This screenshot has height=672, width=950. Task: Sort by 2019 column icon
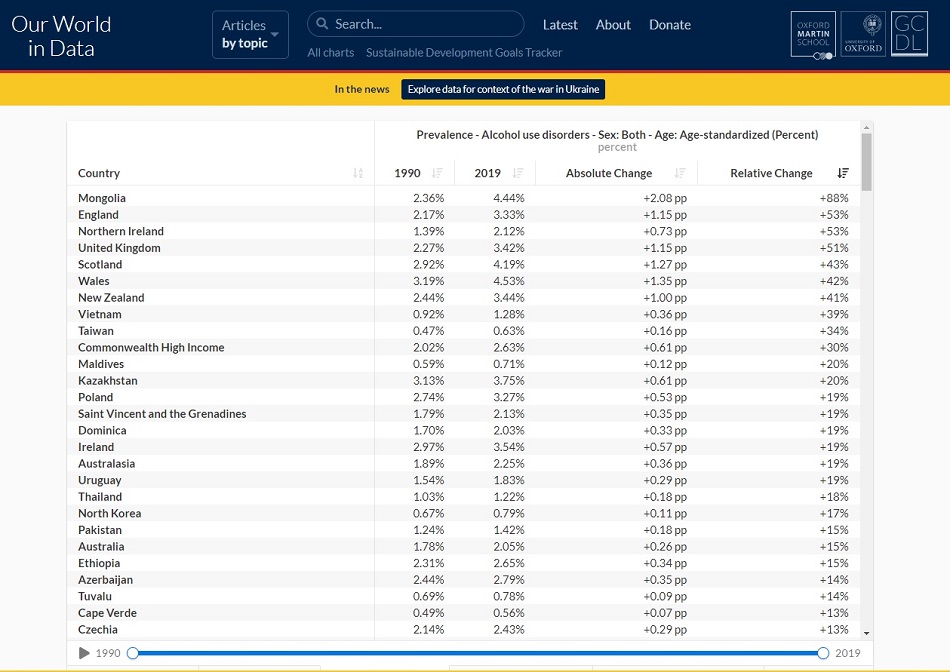click(x=517, y=173)
